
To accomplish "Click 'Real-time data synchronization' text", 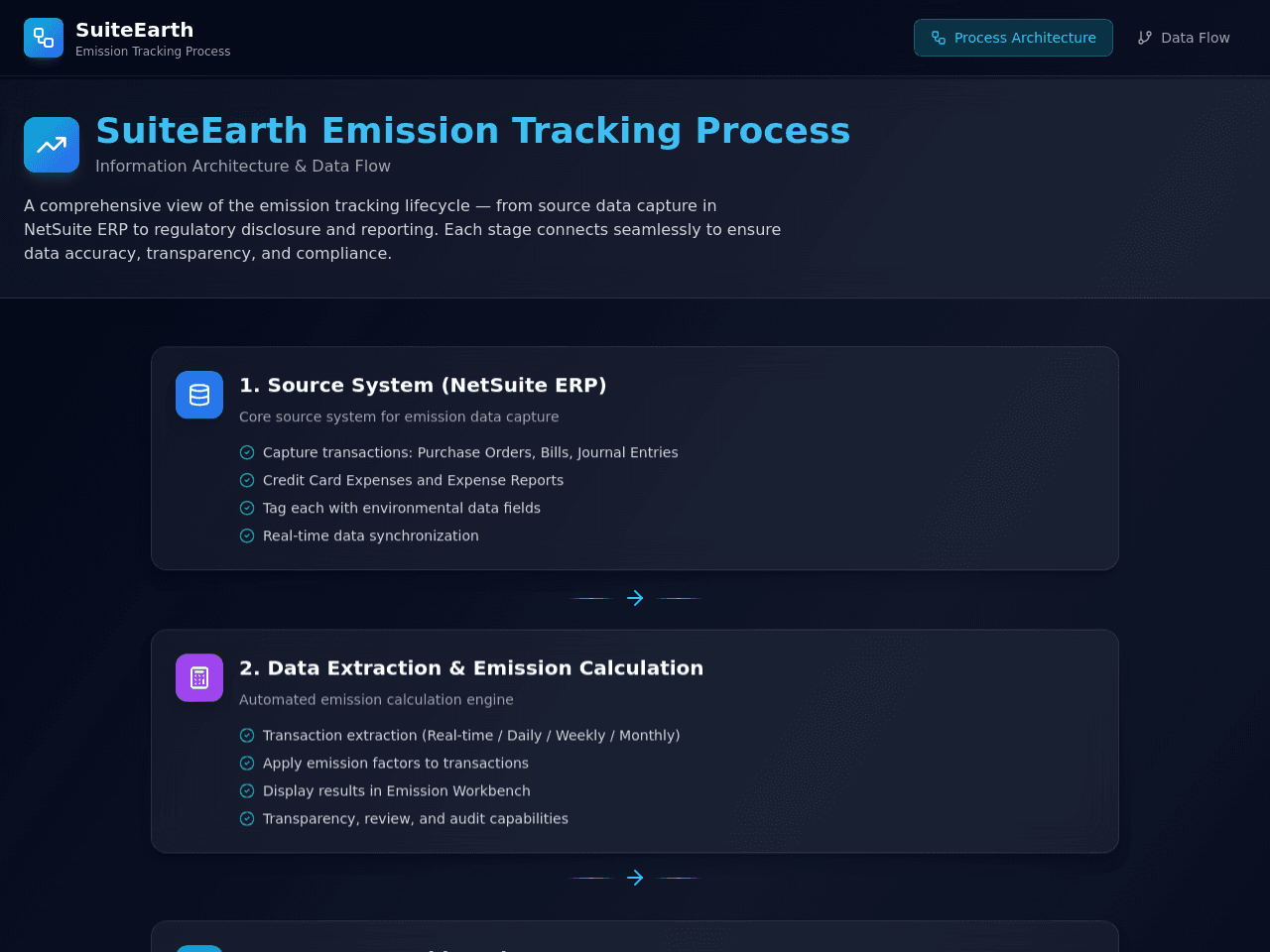I will click(x=371, y=535).
